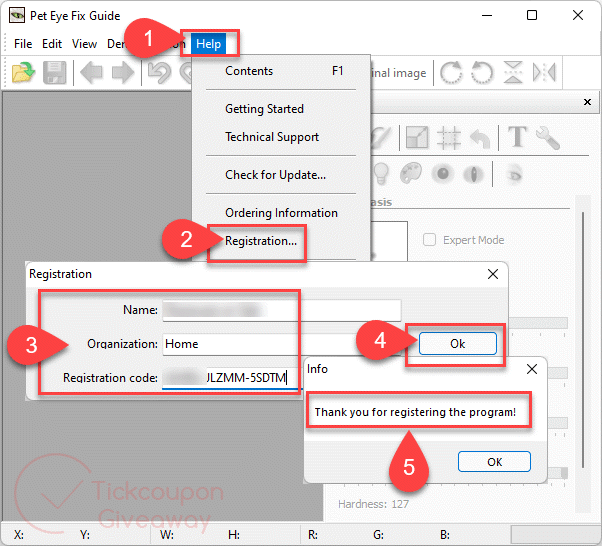Click the side panel vertical scrollbar
The width and height of the screenshot is (602, 546).
(583, 340)
